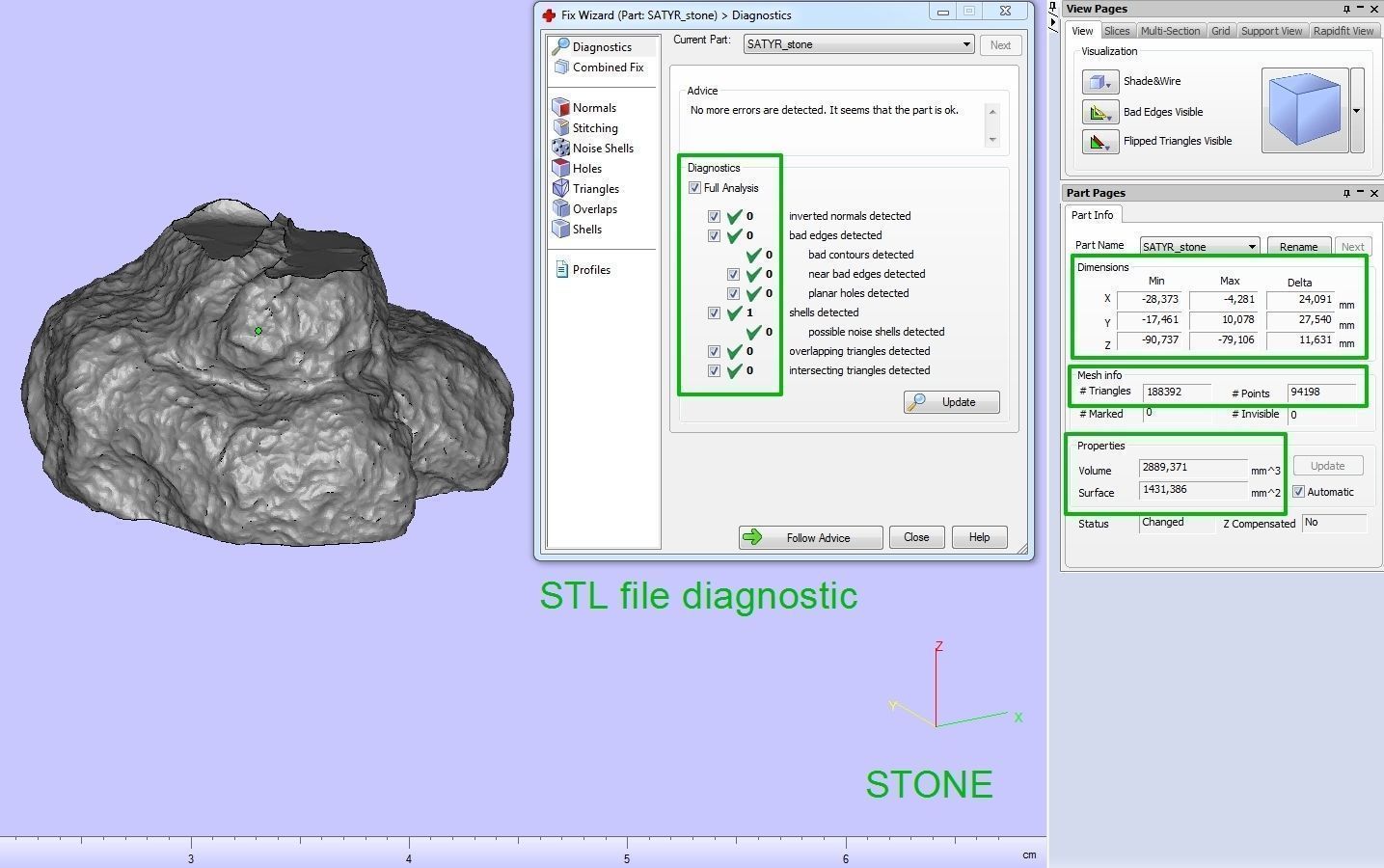Select the Normals fix icon
This screenshot has height=868, width=1384.
click(561, 107)
